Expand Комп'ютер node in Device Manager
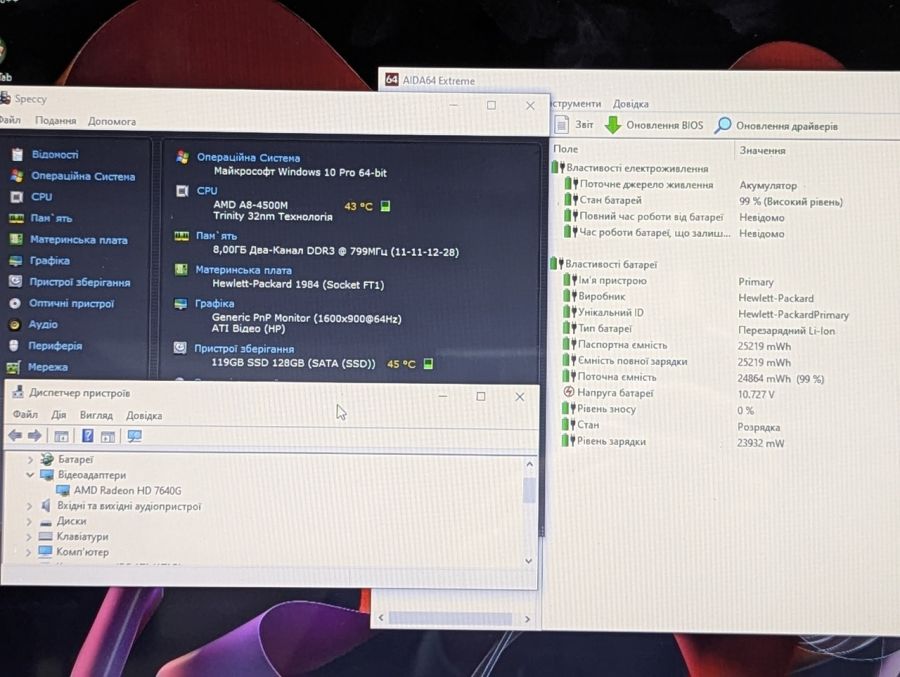900x677 pixels. coord(28,552)
